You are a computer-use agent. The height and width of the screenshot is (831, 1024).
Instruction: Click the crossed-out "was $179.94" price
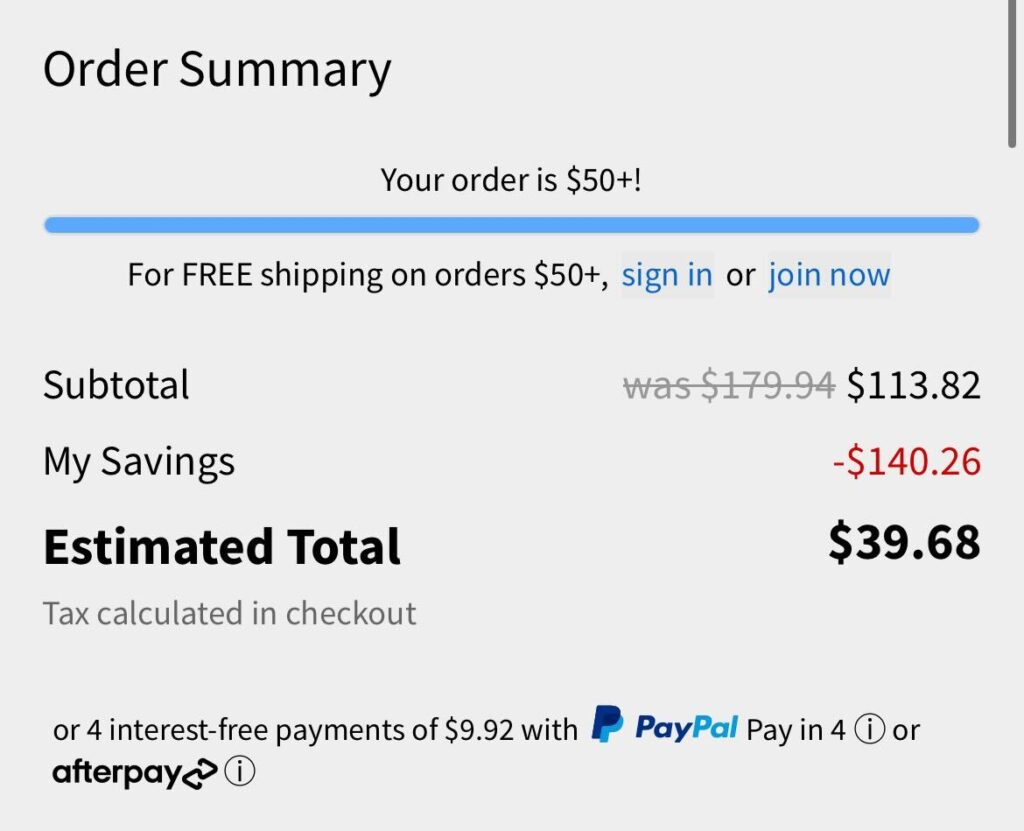tap(728, 385)
